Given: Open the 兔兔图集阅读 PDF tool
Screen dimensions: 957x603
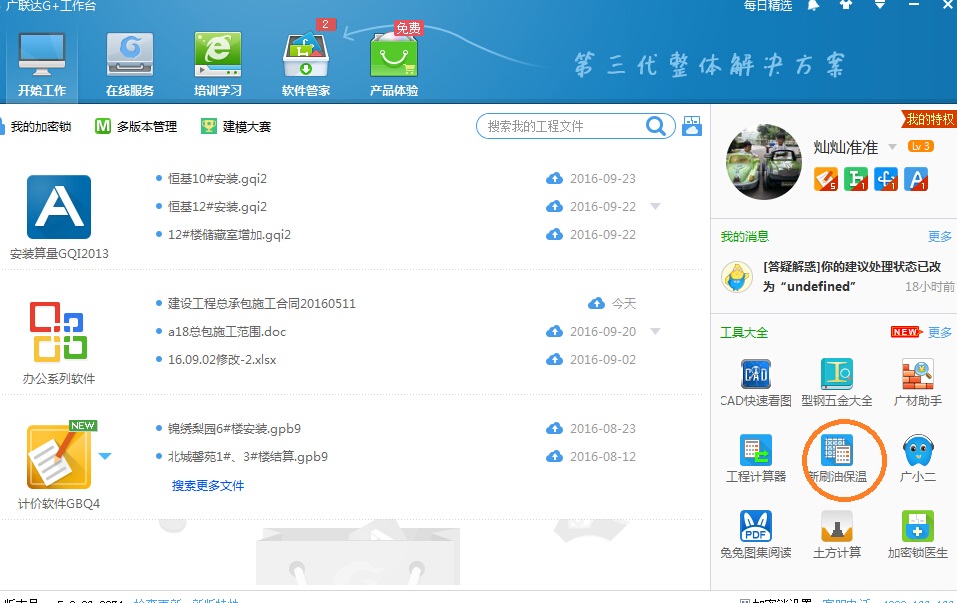Looking at the screenshot, I should [x=756, y=535].
